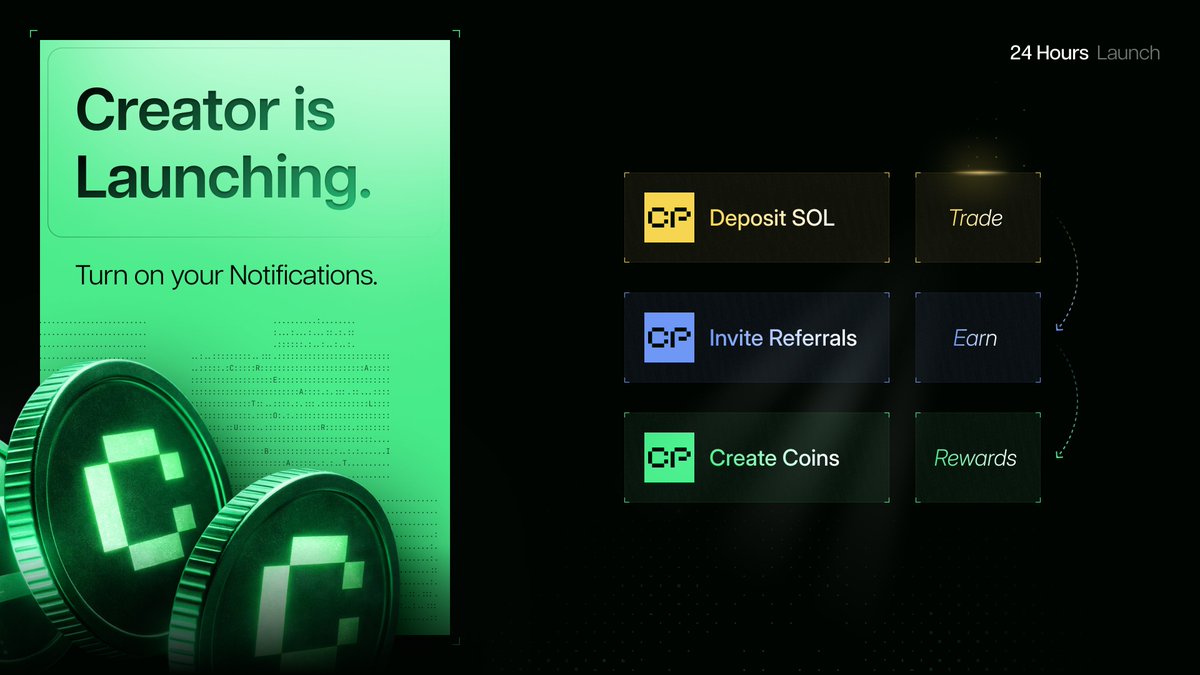Click the yellow CP logo beside Deposit SOL
Viewport: 1200px width, 675px height.
click(x=669, y=217)
